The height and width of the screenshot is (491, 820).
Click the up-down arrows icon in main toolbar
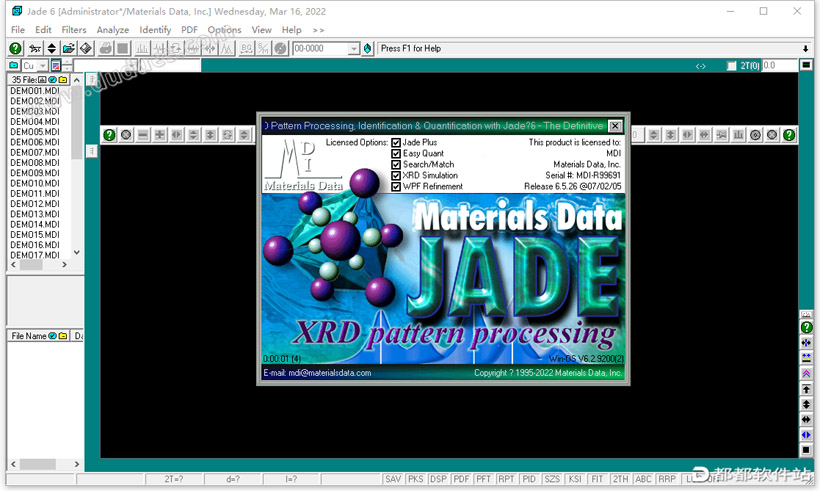(x=51, y=49)
